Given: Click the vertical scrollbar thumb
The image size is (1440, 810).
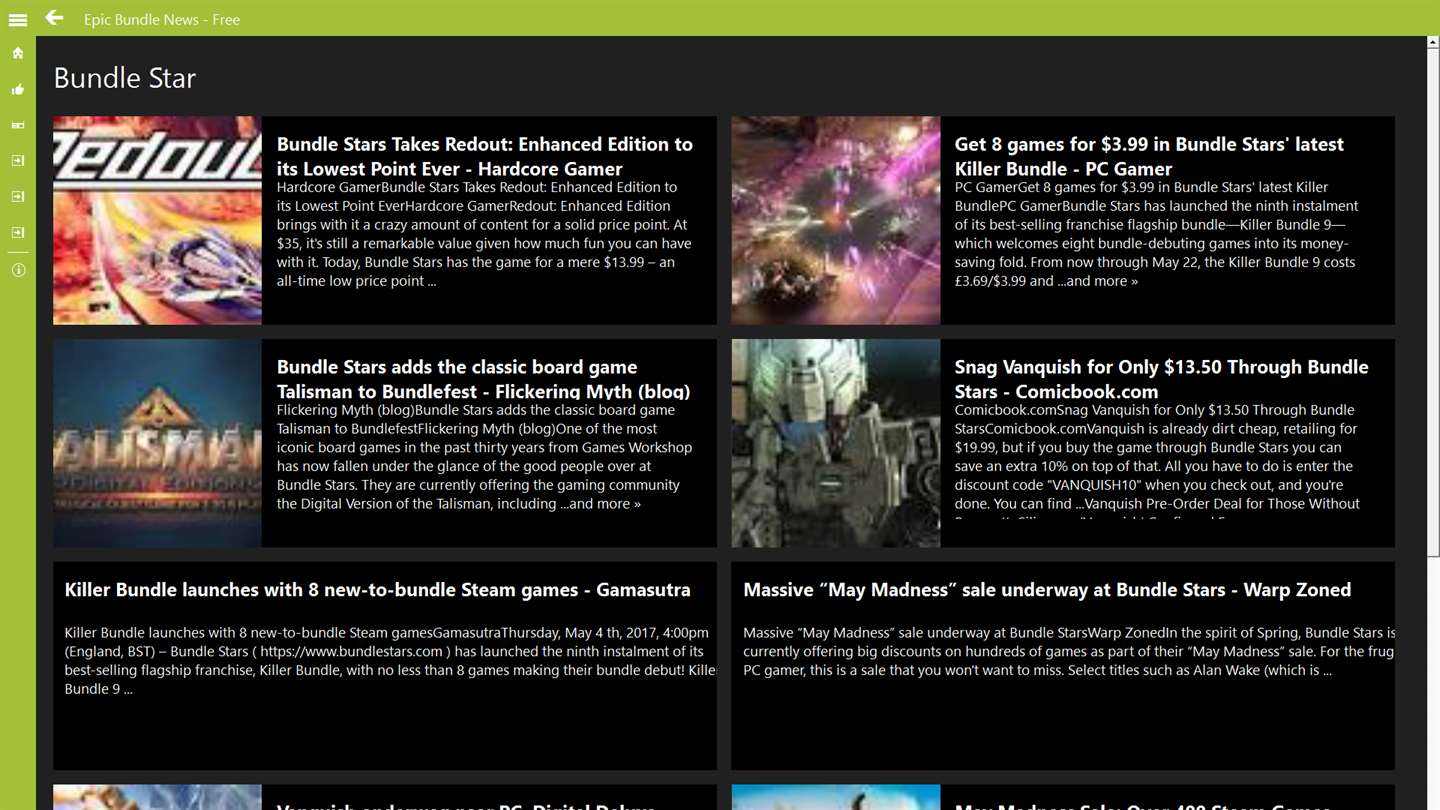Looking at the screenshot, I should [x=1433, y=303].
